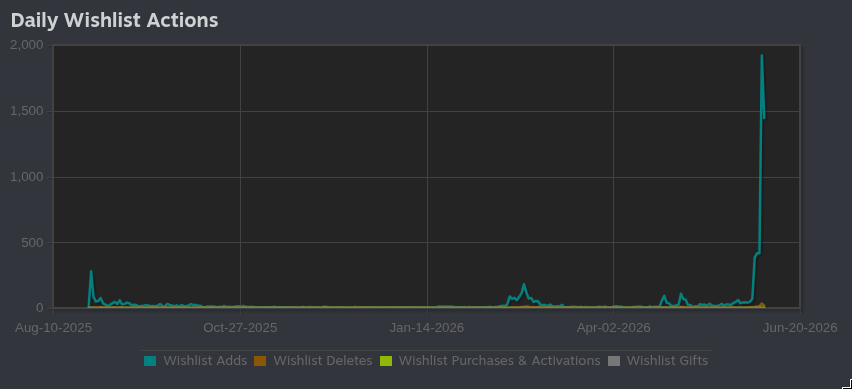Click the Daily Wishlist Actions chart title
This screenshot has height=389, width=852.
tap(114, 20)
